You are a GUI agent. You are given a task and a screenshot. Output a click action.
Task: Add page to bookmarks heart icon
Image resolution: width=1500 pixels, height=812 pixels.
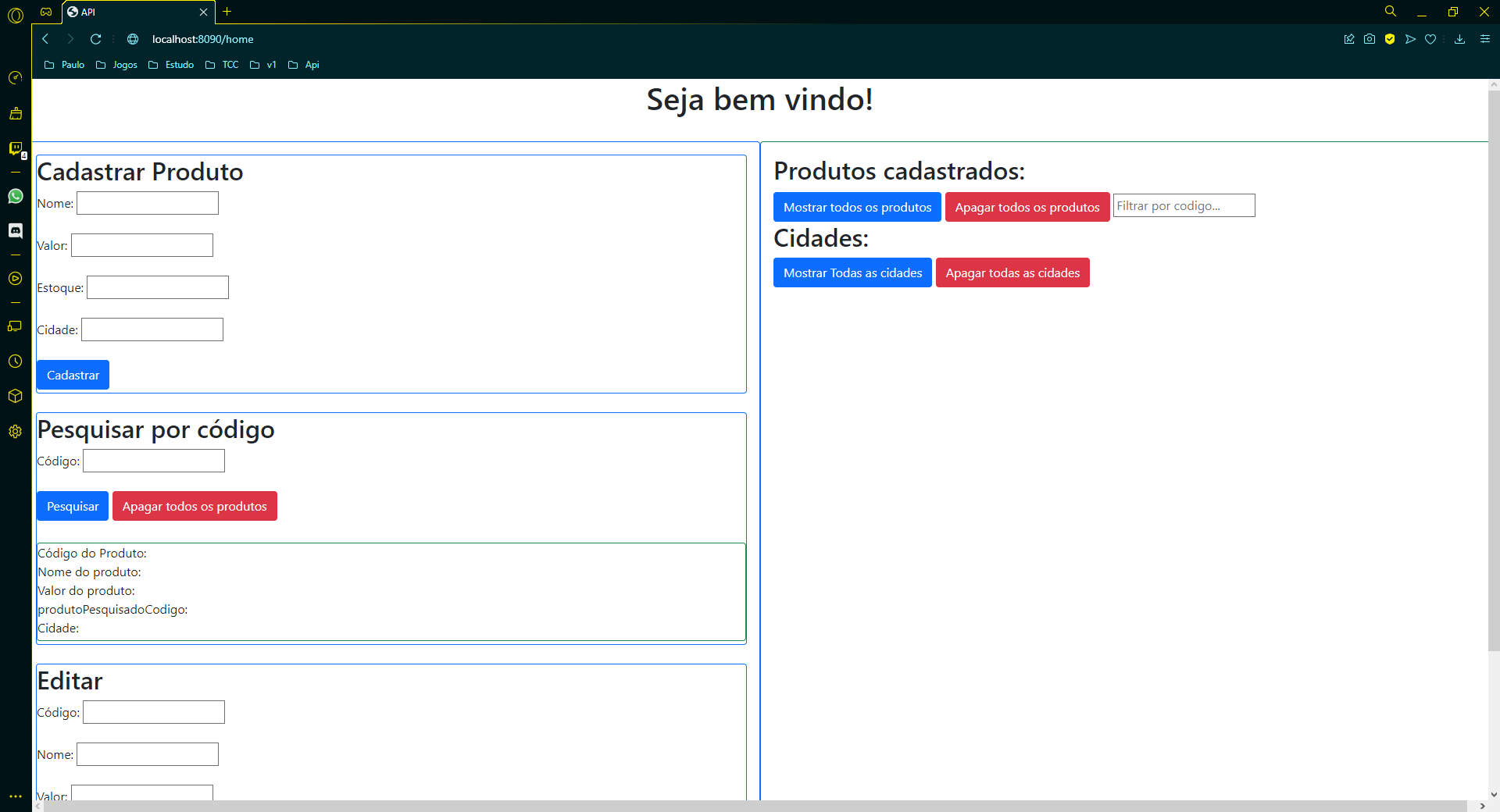1430,39
